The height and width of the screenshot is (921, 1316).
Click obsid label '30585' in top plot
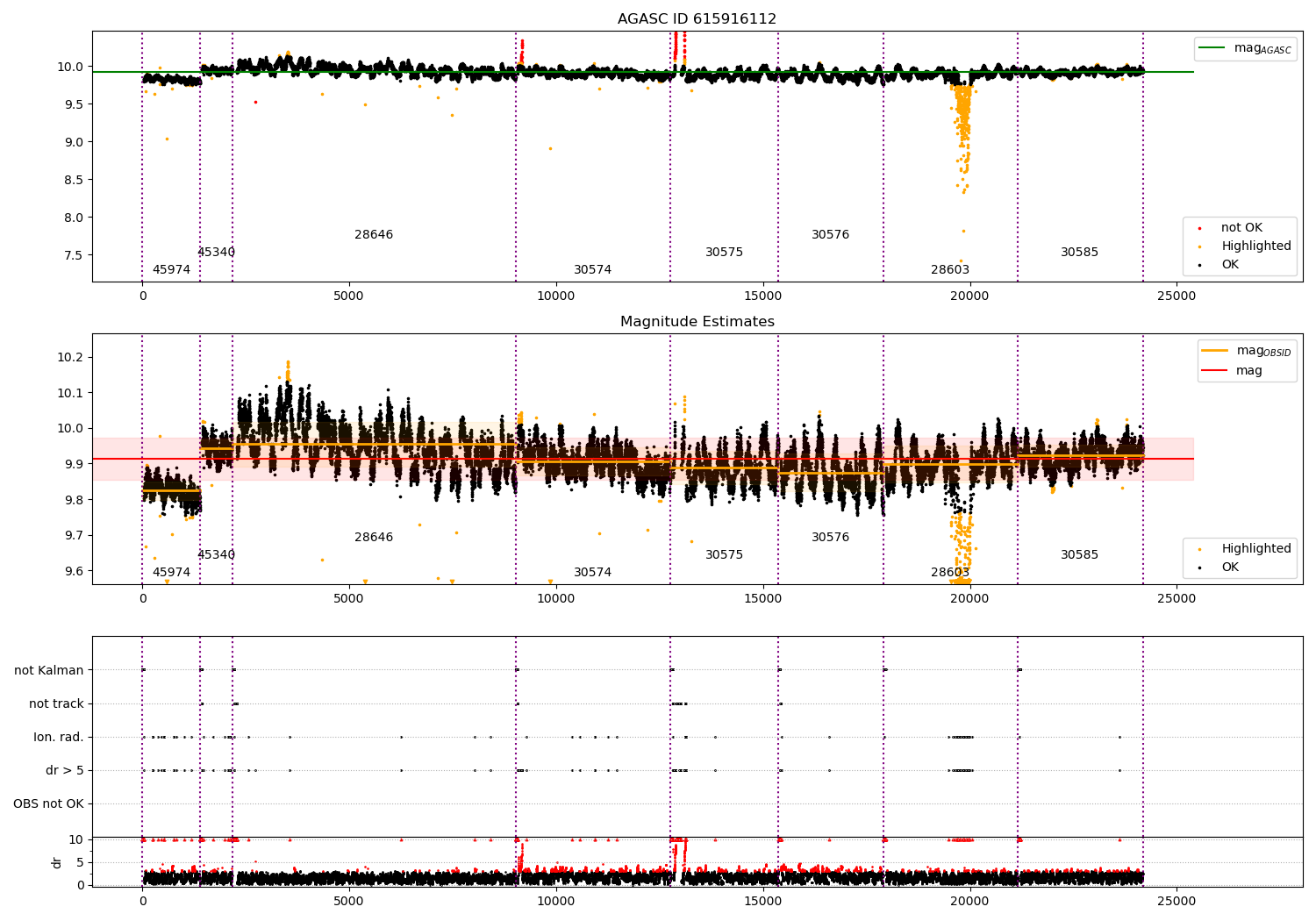click(x=1079, y=253)
